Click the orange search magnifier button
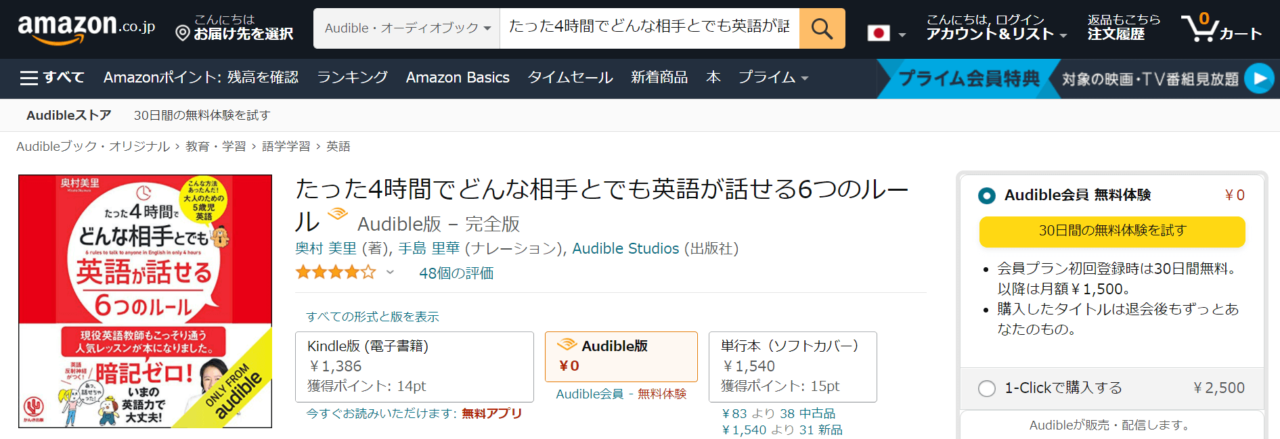This screenshot has width=1280, height=439. (x=822, y=29)
